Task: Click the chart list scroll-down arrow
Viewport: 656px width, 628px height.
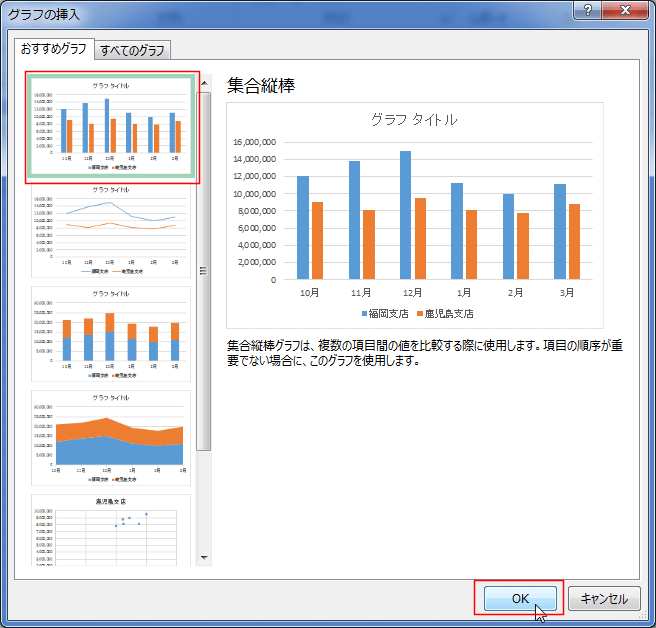Action: click(x=205, y=557)
